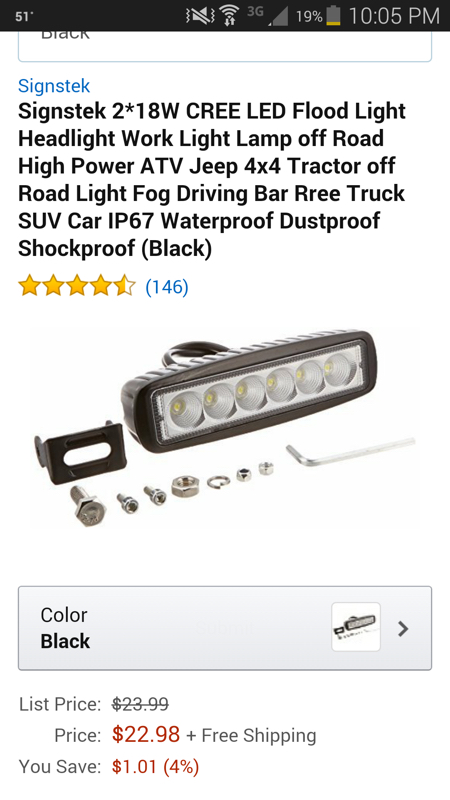This screenshot has width=450, height=800.
Task: Open the LED light bar product image
Action: coord(224,429)
